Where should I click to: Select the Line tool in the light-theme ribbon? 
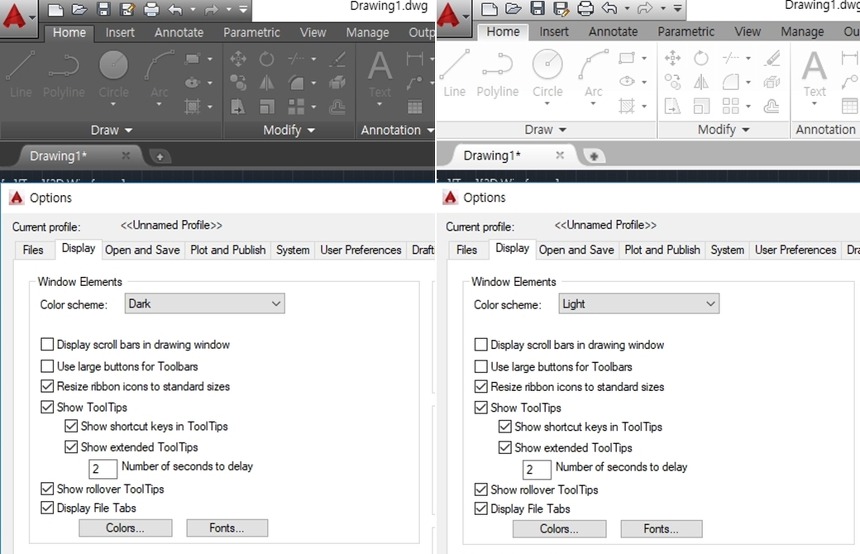[455, 75]
